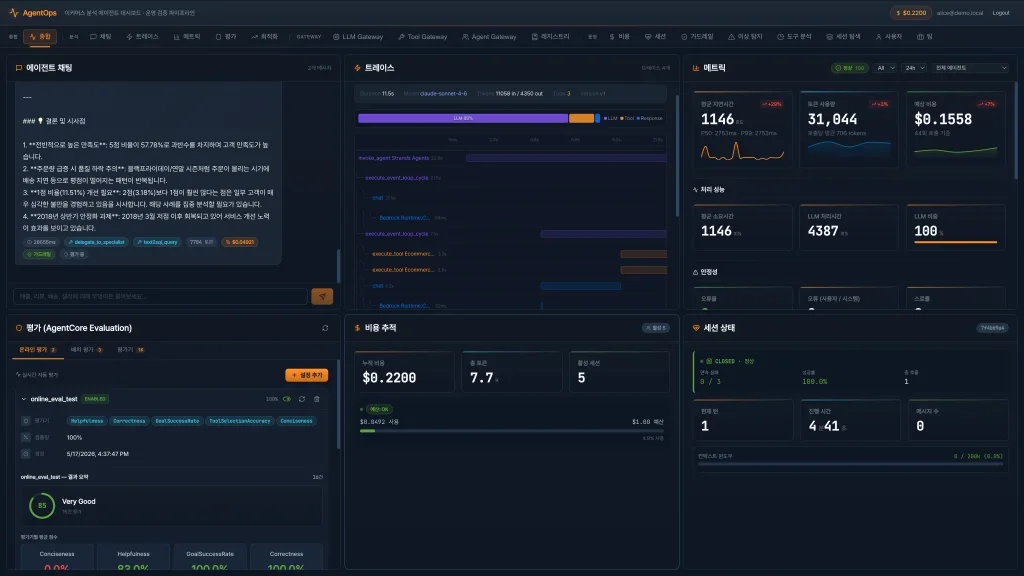Switch to the evaluators tab with count 16
The height and width of the screenshot is (576, 1024).
coord(131,350)
